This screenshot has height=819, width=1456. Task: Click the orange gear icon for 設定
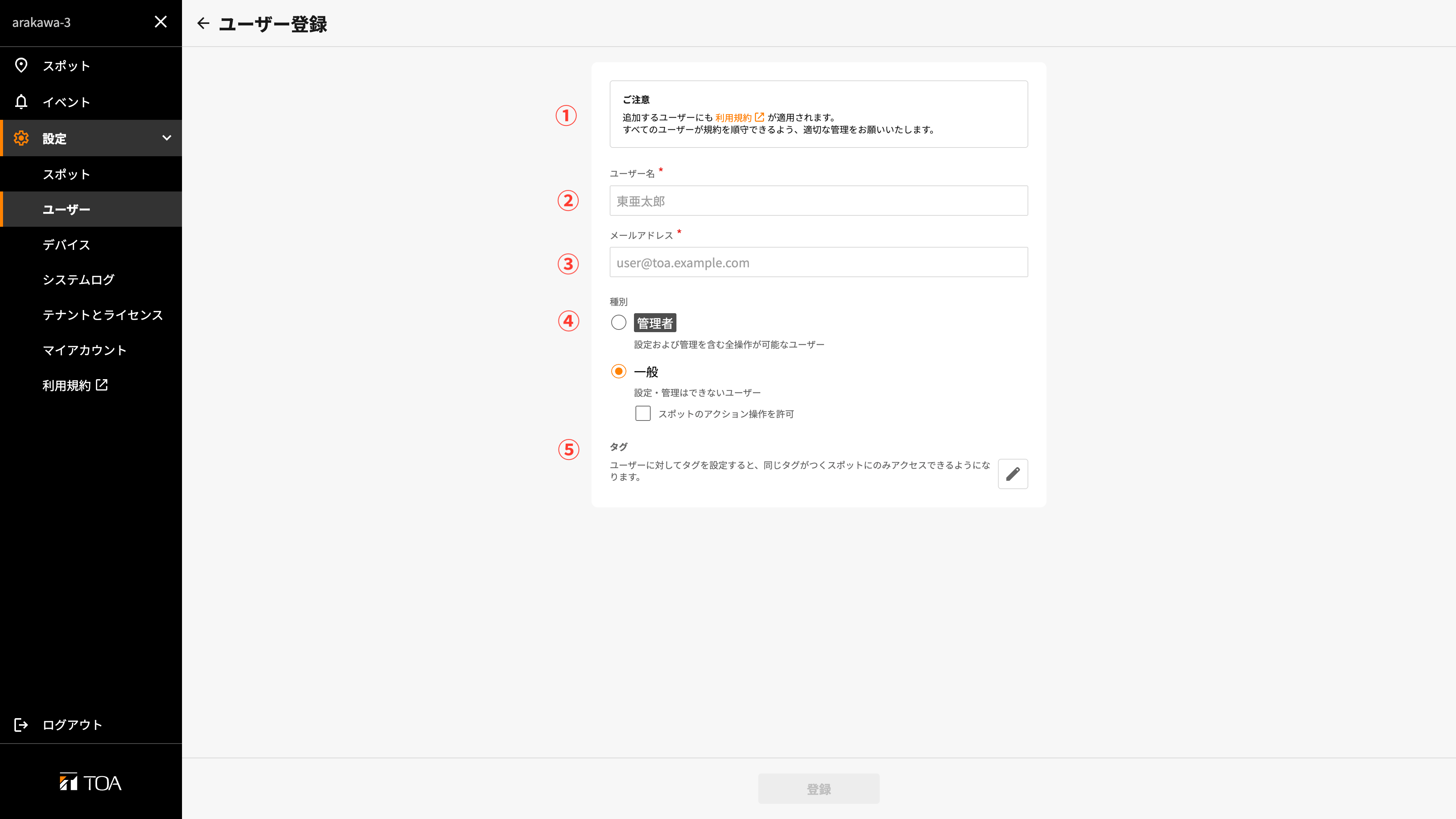(21, 138)
